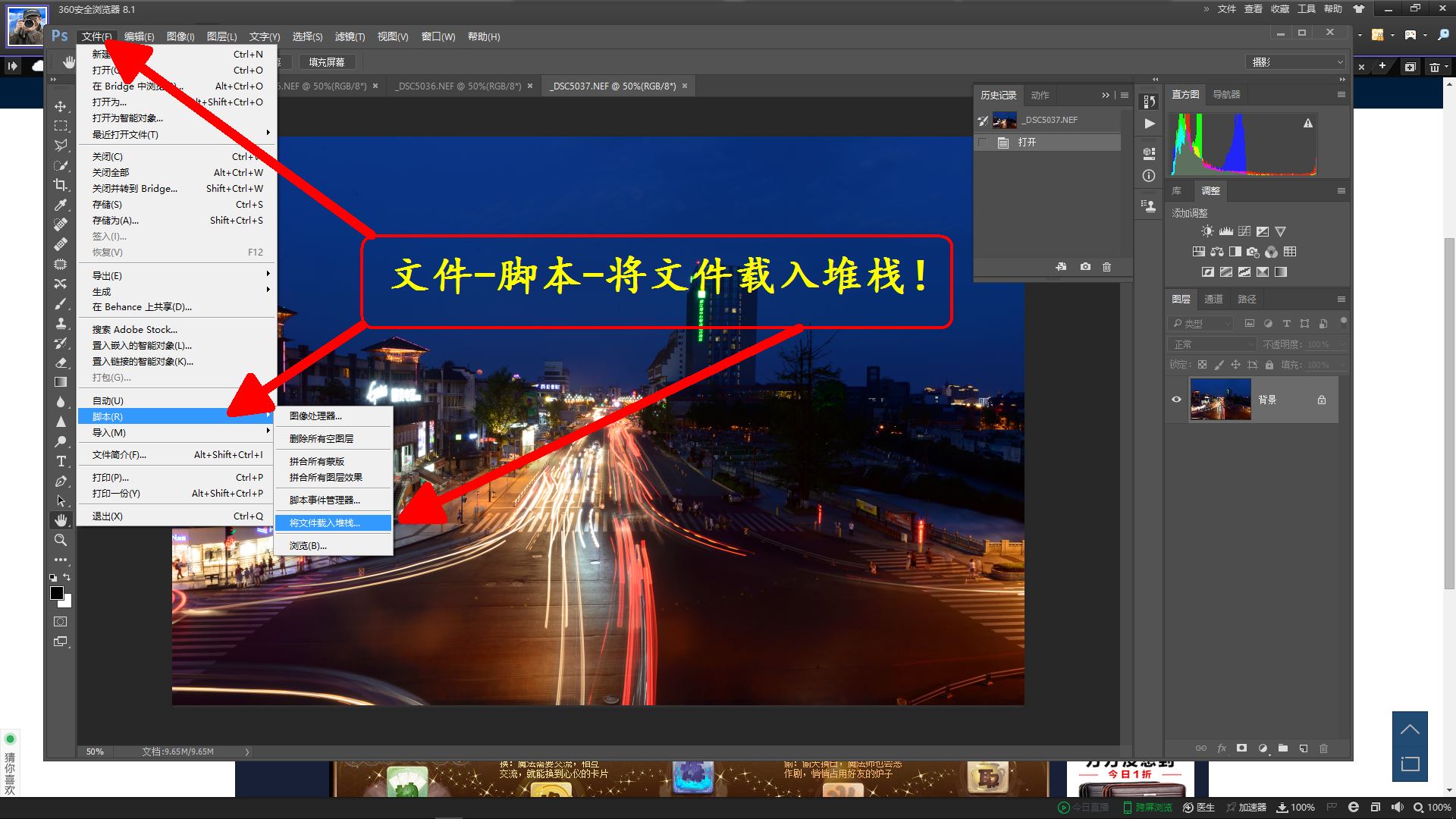The height and width of the screenshot is (819, 1456).
Task: Toggle Quick Mask mode
Action: 61,621
